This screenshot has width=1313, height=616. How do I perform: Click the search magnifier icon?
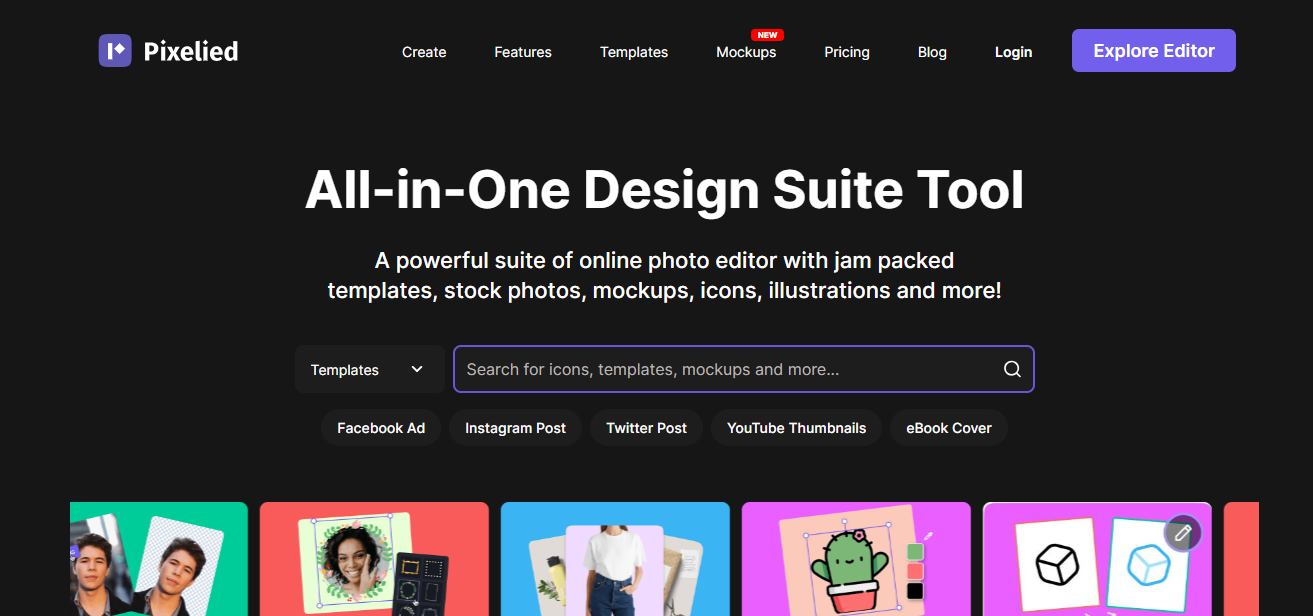pyautogui.click(x=1012, y=369)
